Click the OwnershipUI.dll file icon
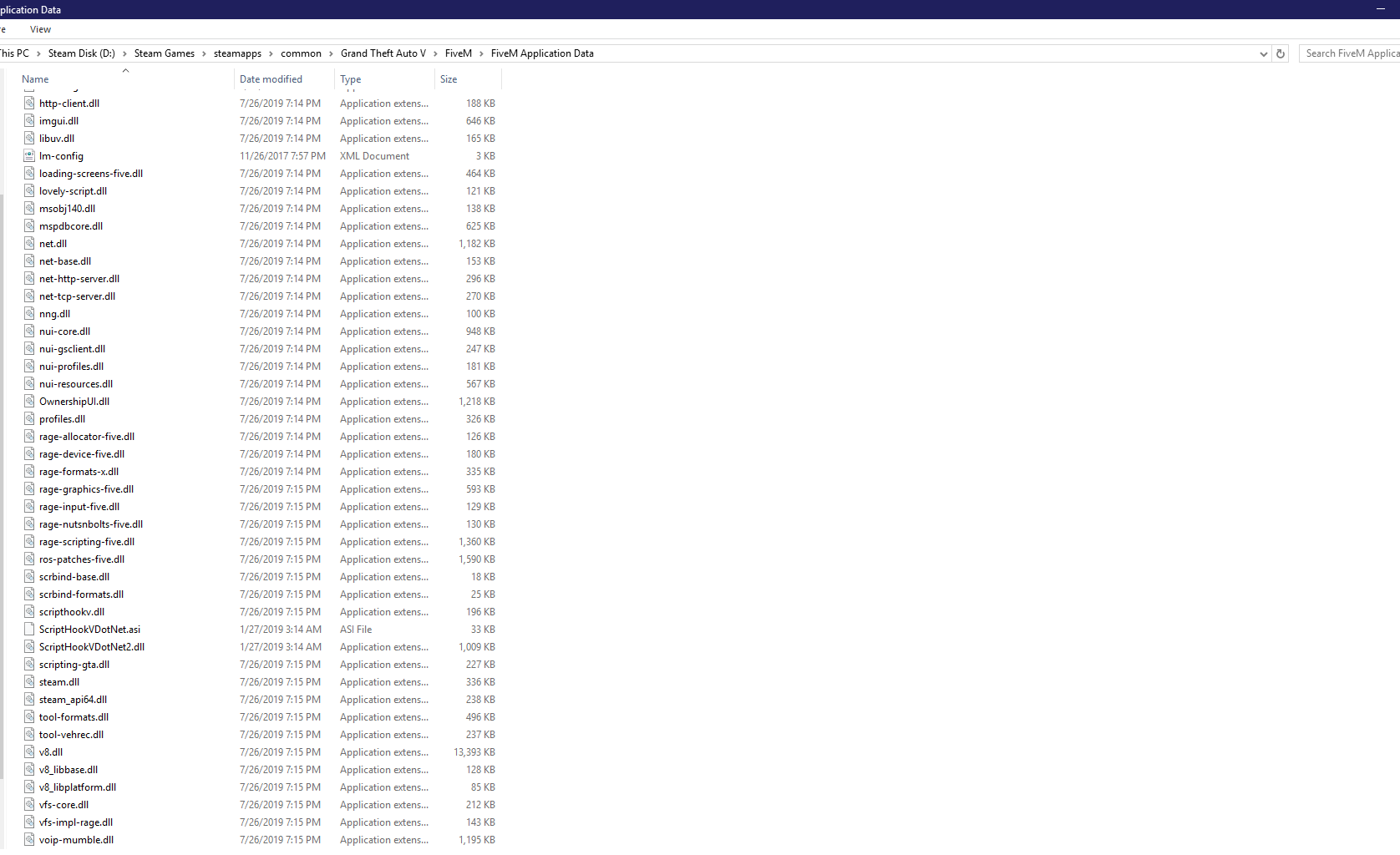Viewport: 1400px width, 855px height. point(29,402)
